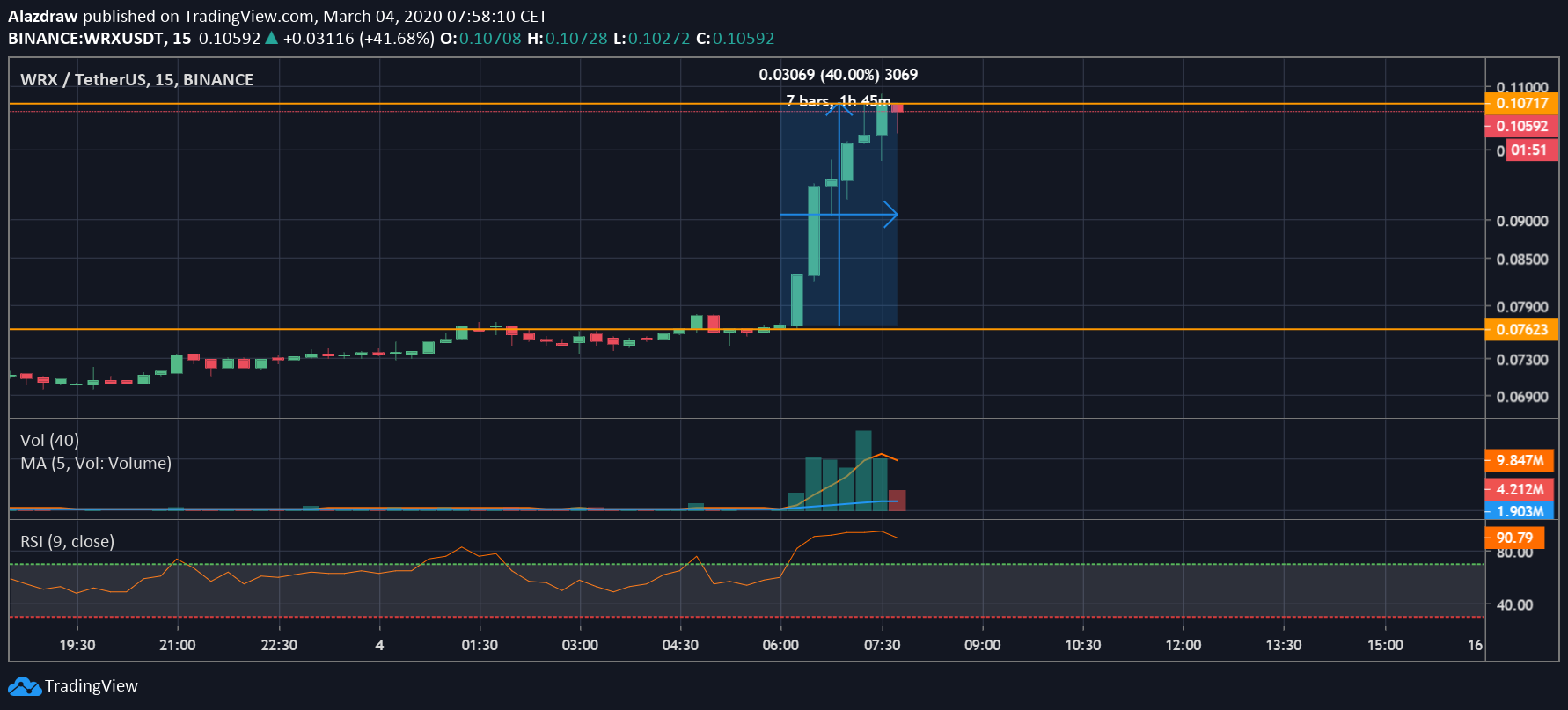Screen dimensions: 1568x710
Task: Click the TradingView cloud logo icon
Action: pos(24,686)
